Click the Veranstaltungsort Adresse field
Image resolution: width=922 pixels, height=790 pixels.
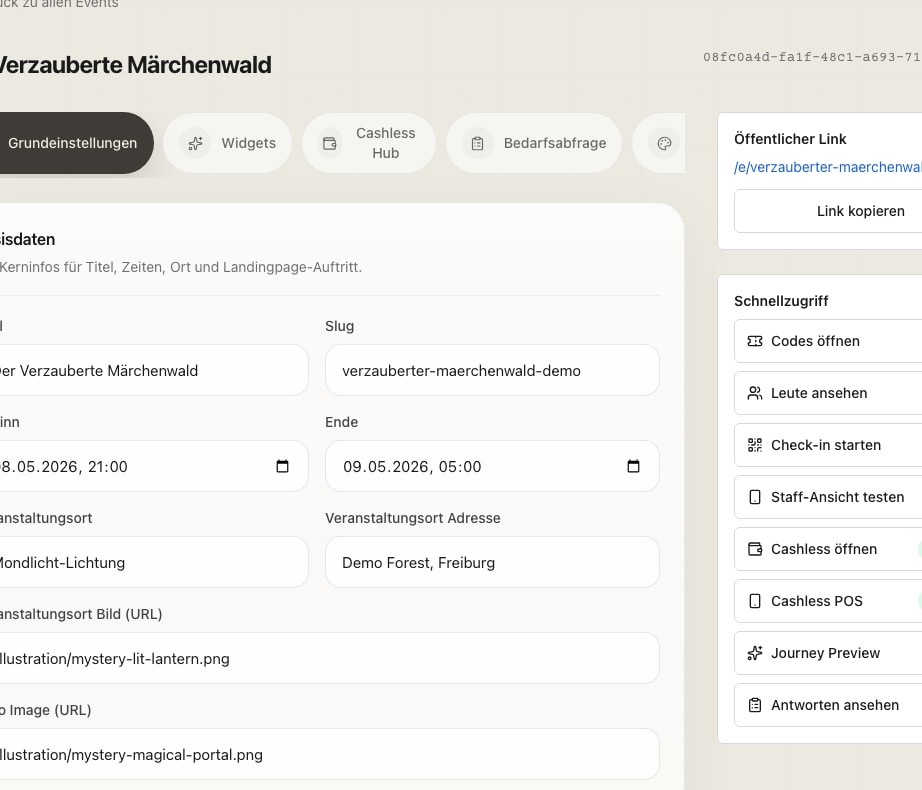(x=492, y=562)
